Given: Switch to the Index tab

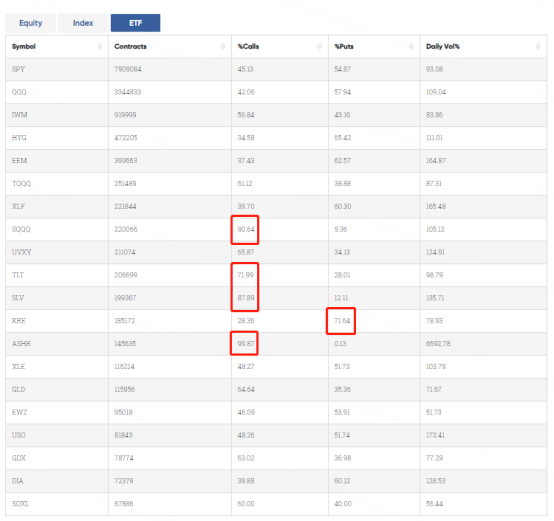Looking at the screenshot, I should click(x=83, y=23).
